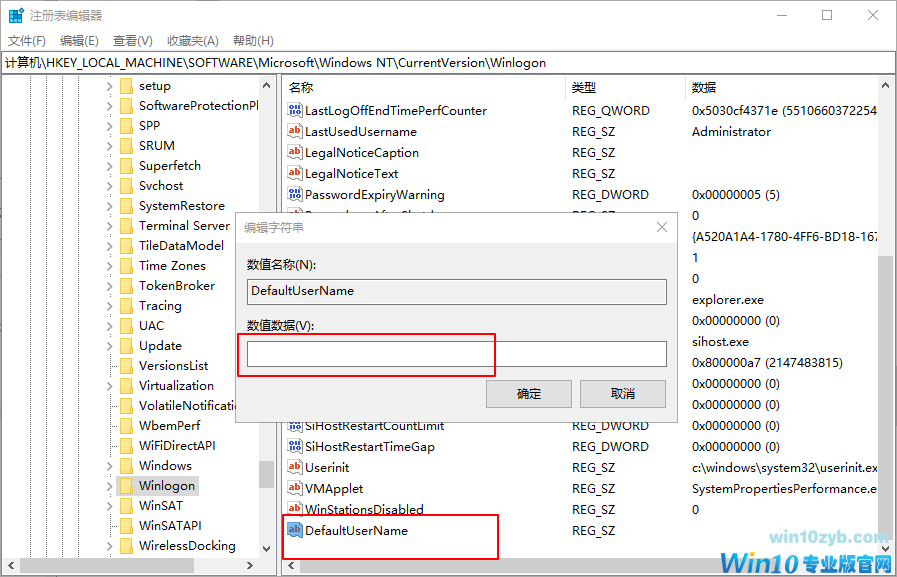Select the WinStationsDisabled value name
897x577 pixels.
point(364,510)
